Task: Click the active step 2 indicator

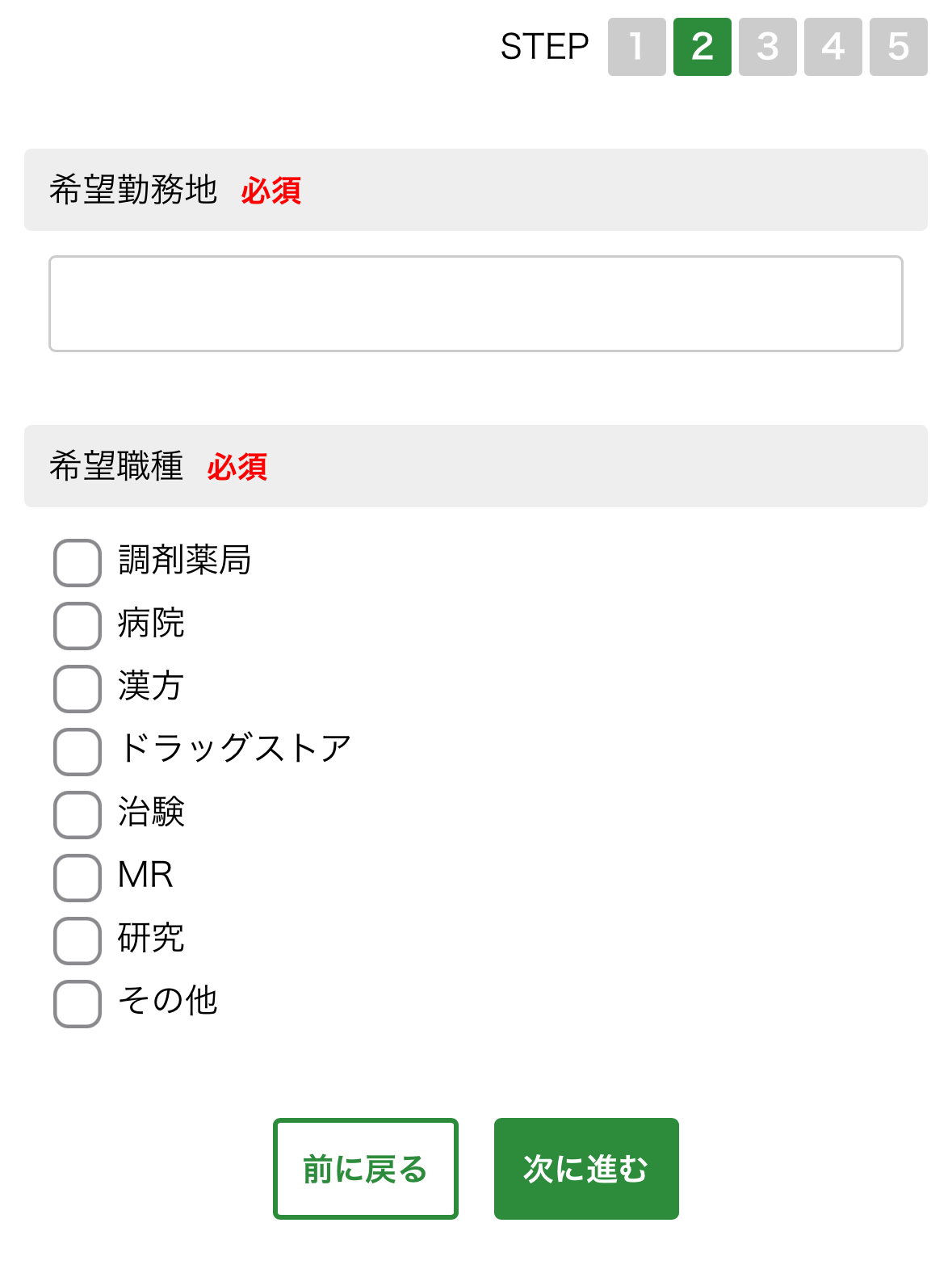Action: tap(702, 47)
